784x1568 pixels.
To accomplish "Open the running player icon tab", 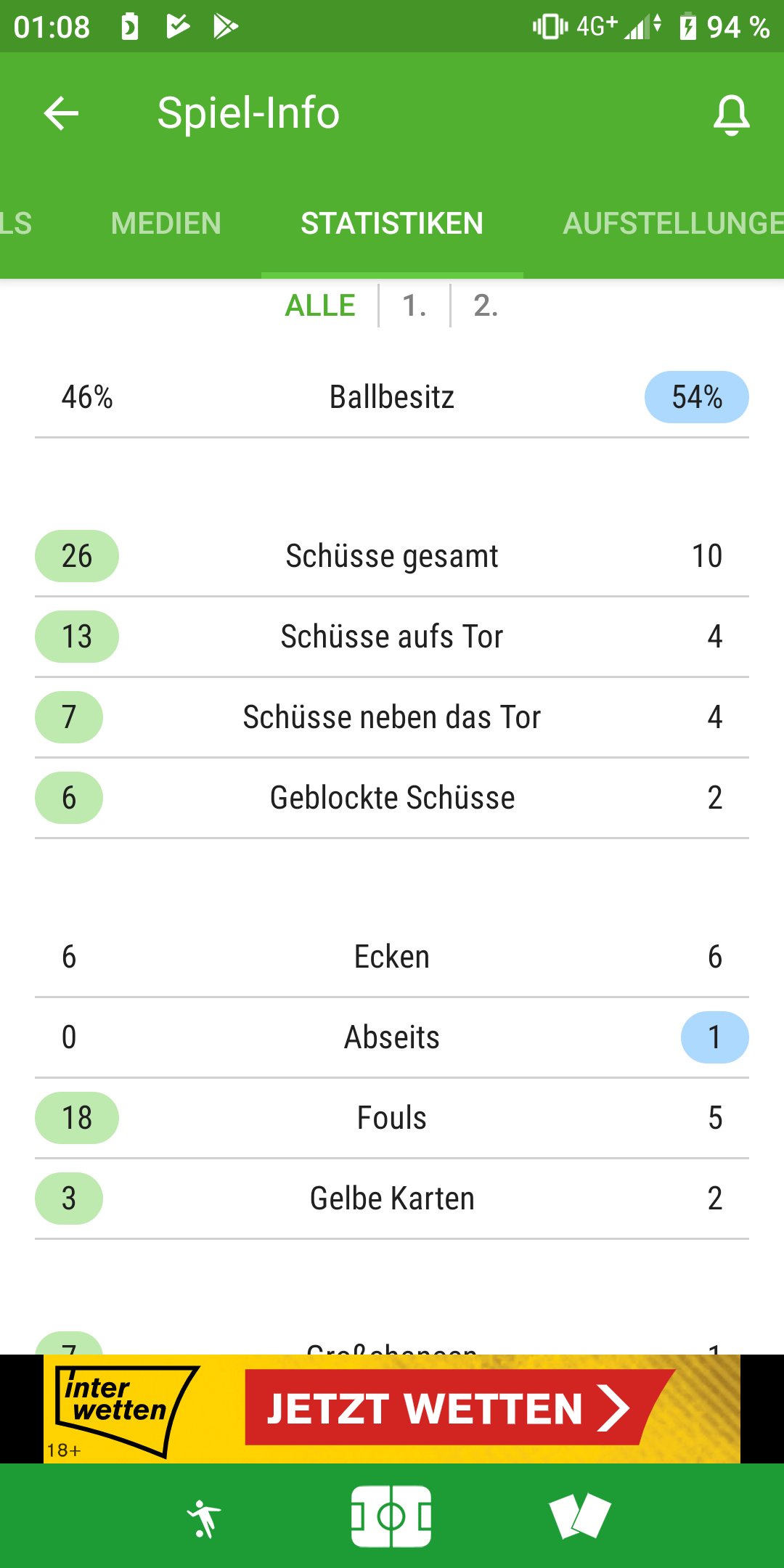I will click(204, 1518).
